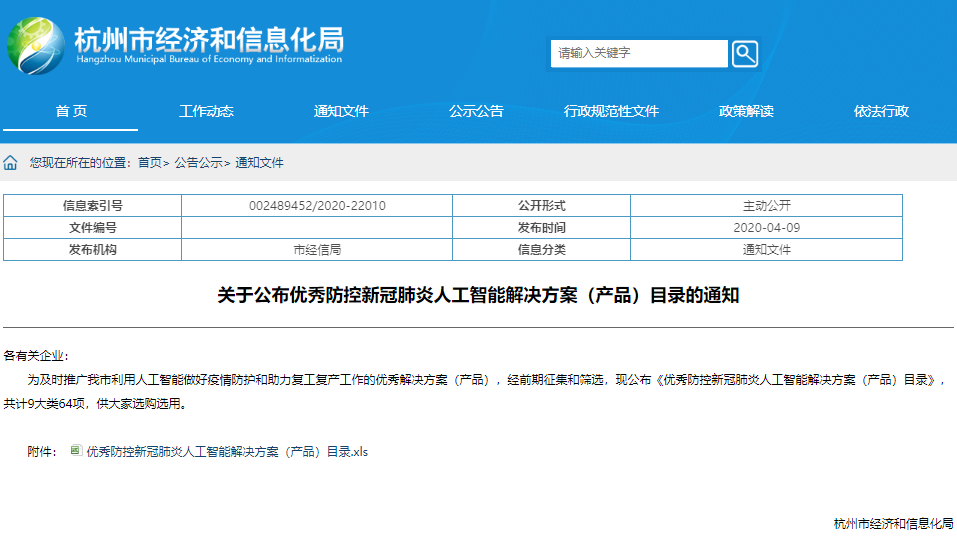Click the Hangzhou bureau globe logo
This screenshot has width=957, height=536.
pos(36,47)
